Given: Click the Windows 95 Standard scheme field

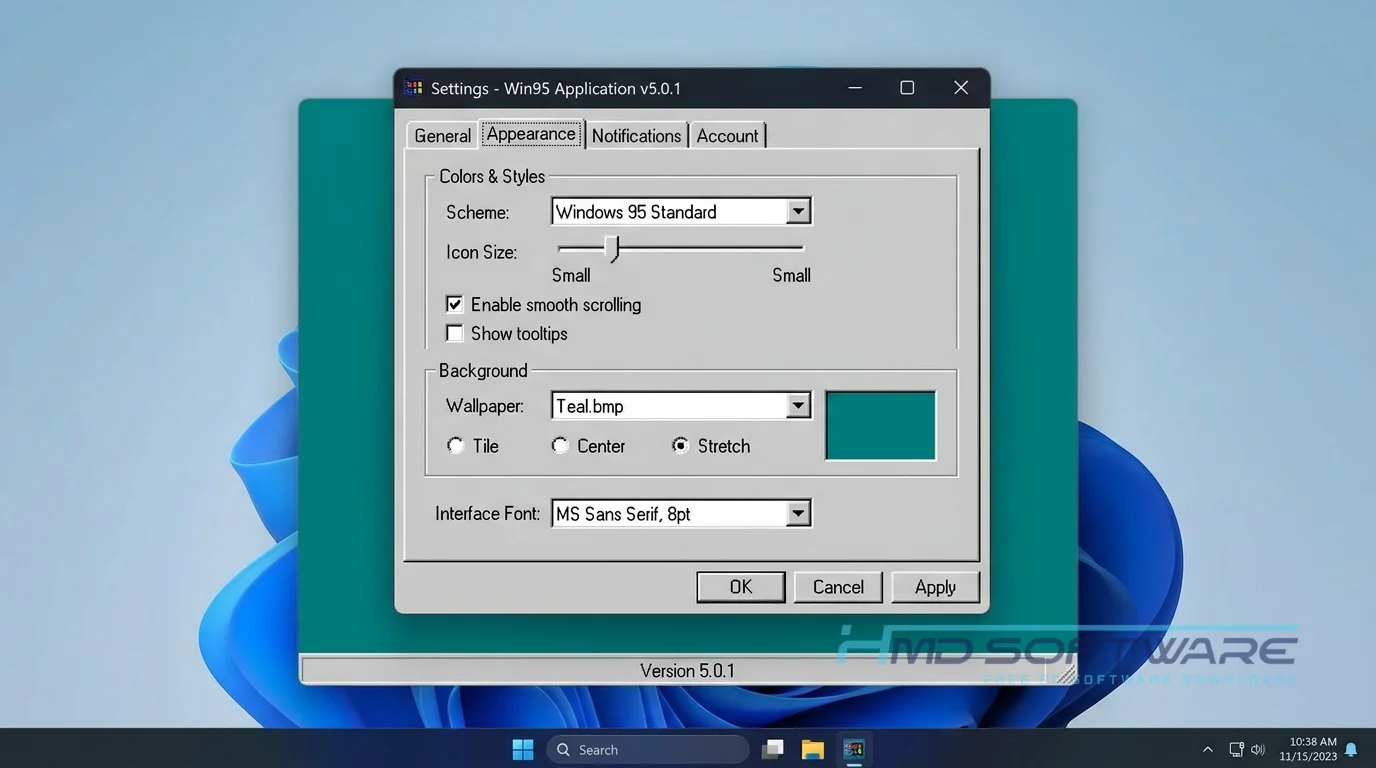Looking at the screenshot, I should click(681, 211).
